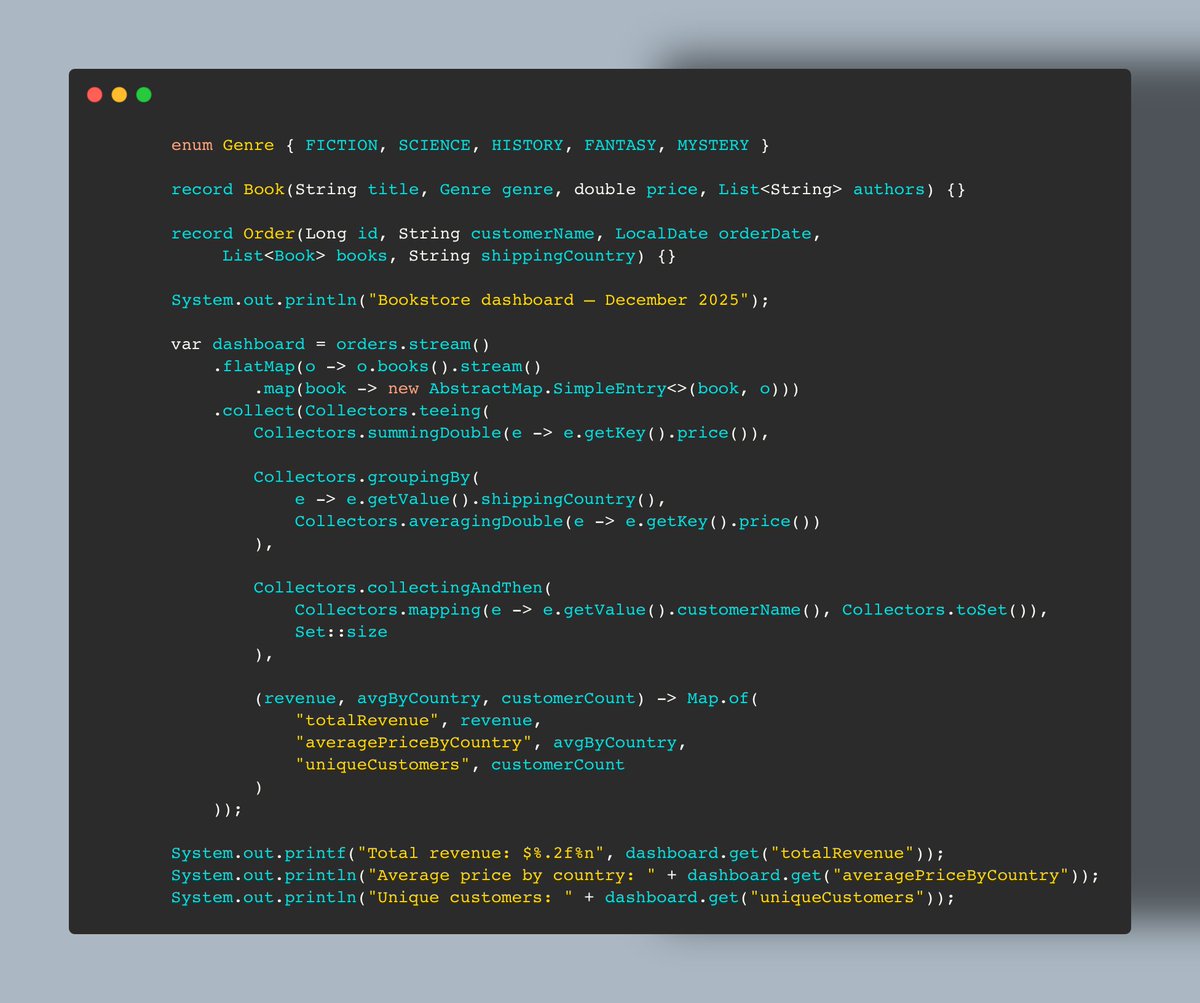Click the yellow minimize dot
The width and height of the screenshot is (1200, 1003).
coord(119,95)
